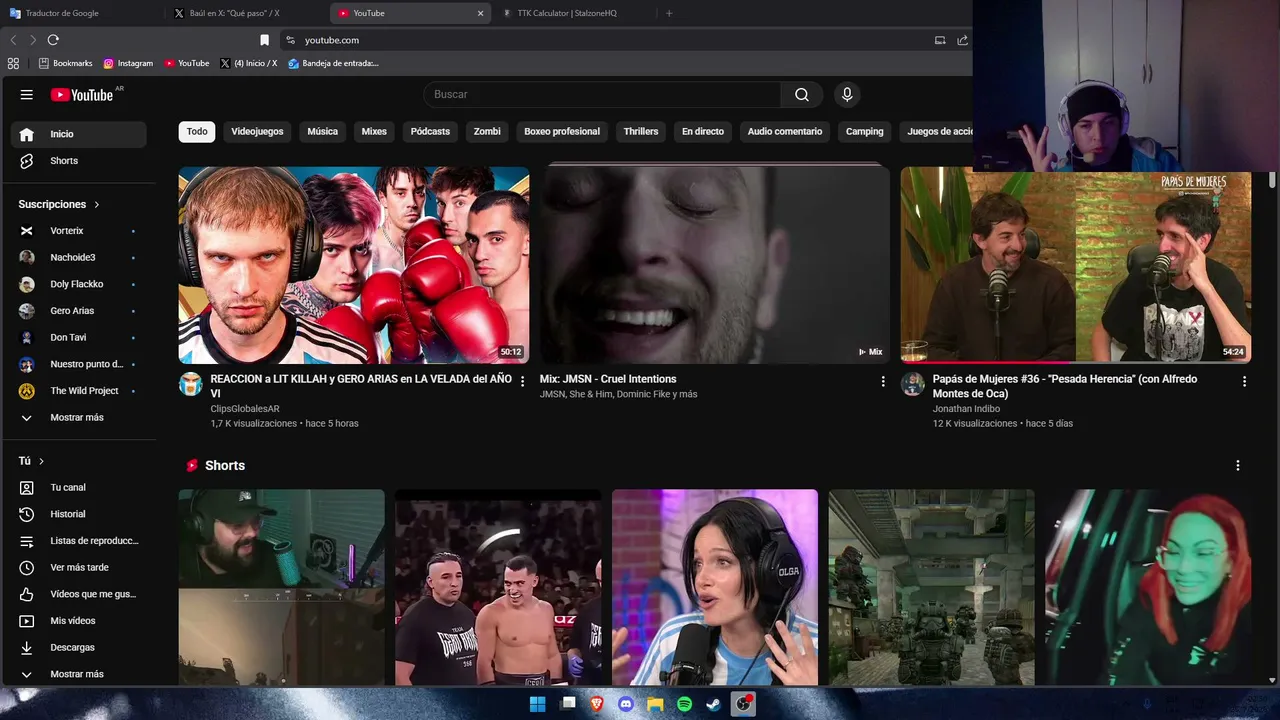This screenshot has height=720, width=1280.
Task: Open the YouTube guide hamburger menu
Action: click(x=27, y=95)
